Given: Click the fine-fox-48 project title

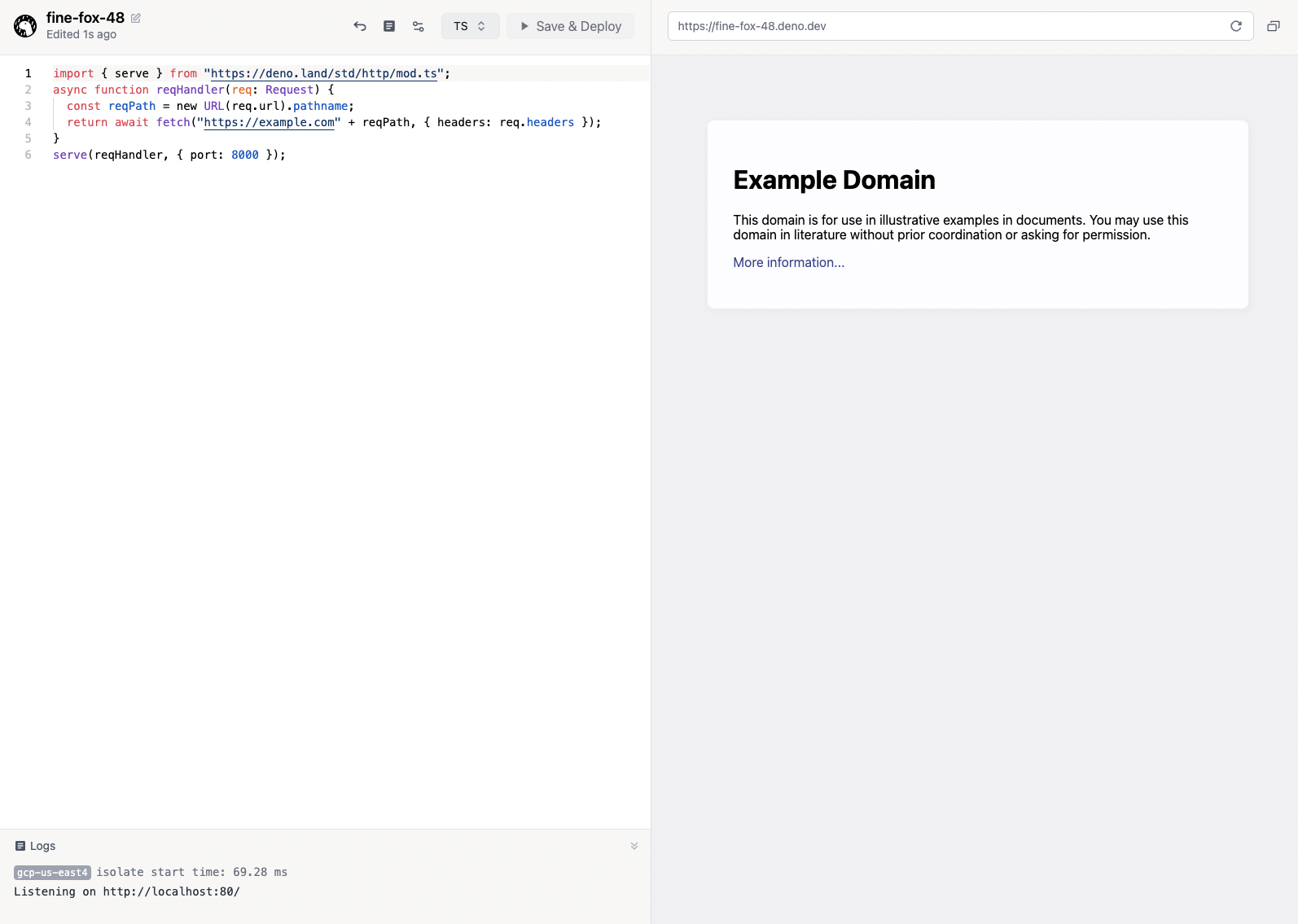Looking at the screenshot, I should point(86,18).
